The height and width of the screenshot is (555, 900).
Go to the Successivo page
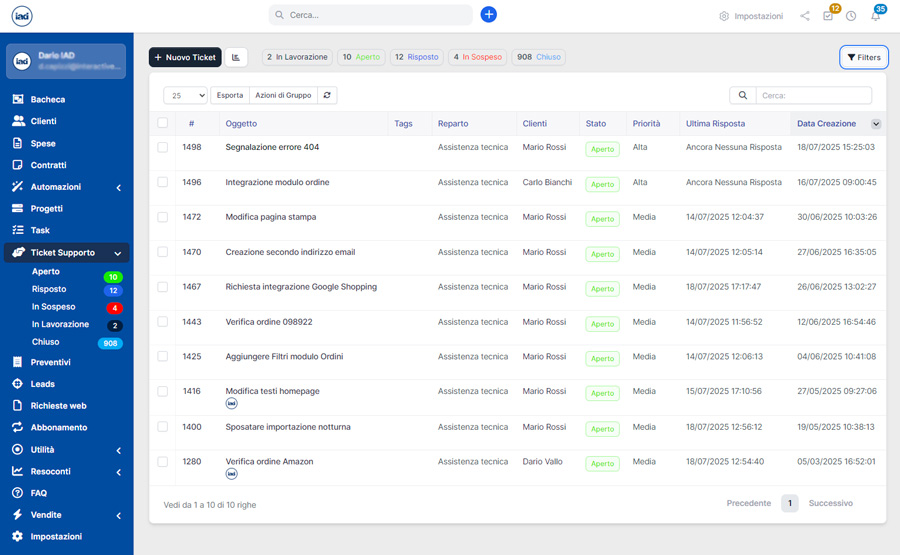pos(831,503)
